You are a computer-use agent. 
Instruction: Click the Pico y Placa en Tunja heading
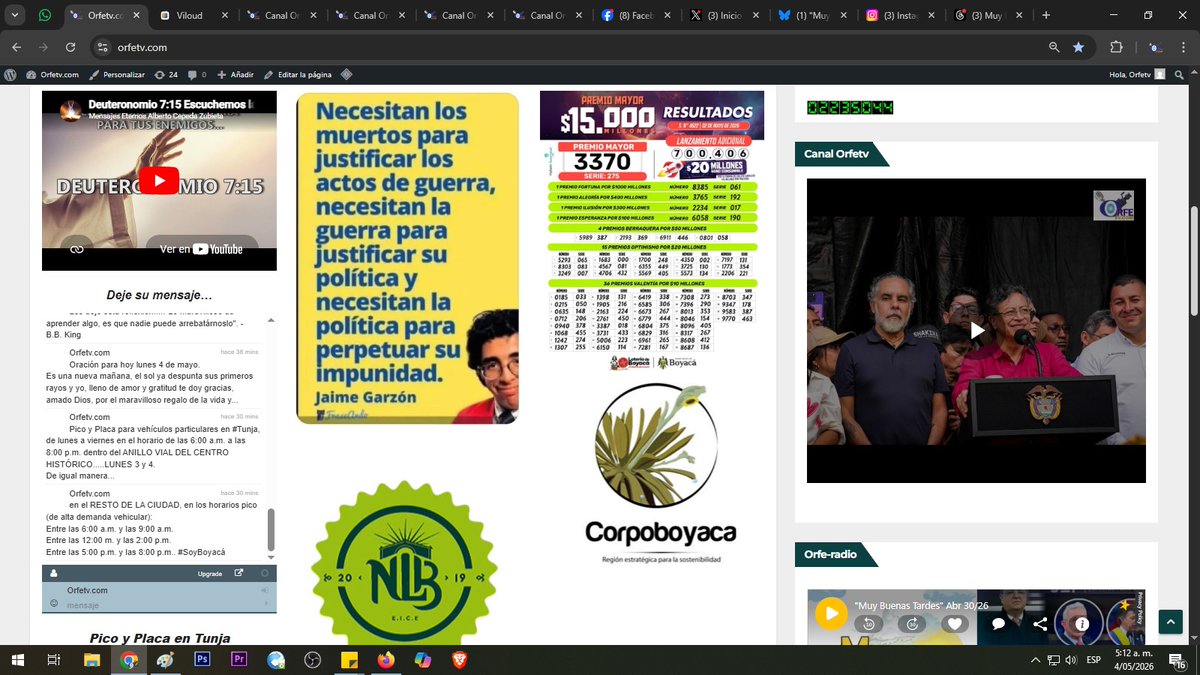(159, 638)
